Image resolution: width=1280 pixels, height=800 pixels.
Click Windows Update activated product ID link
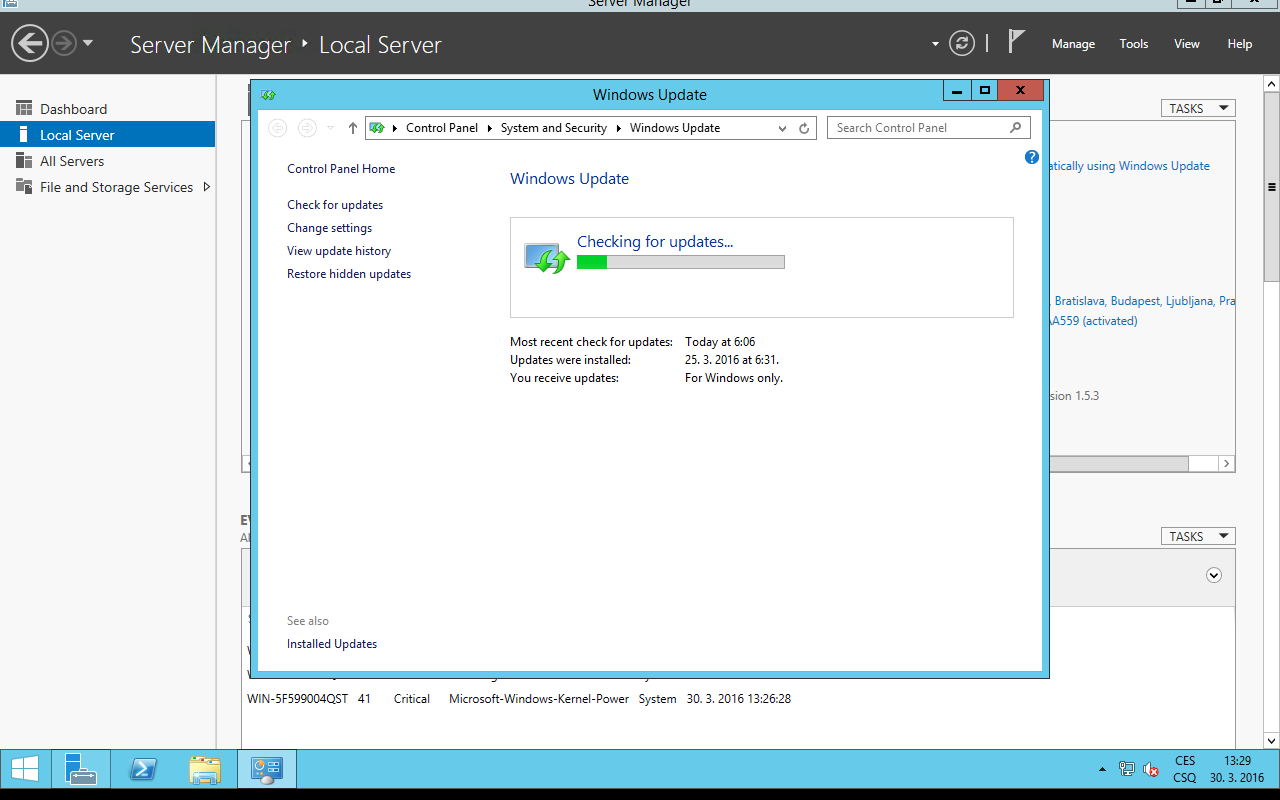1093,321
